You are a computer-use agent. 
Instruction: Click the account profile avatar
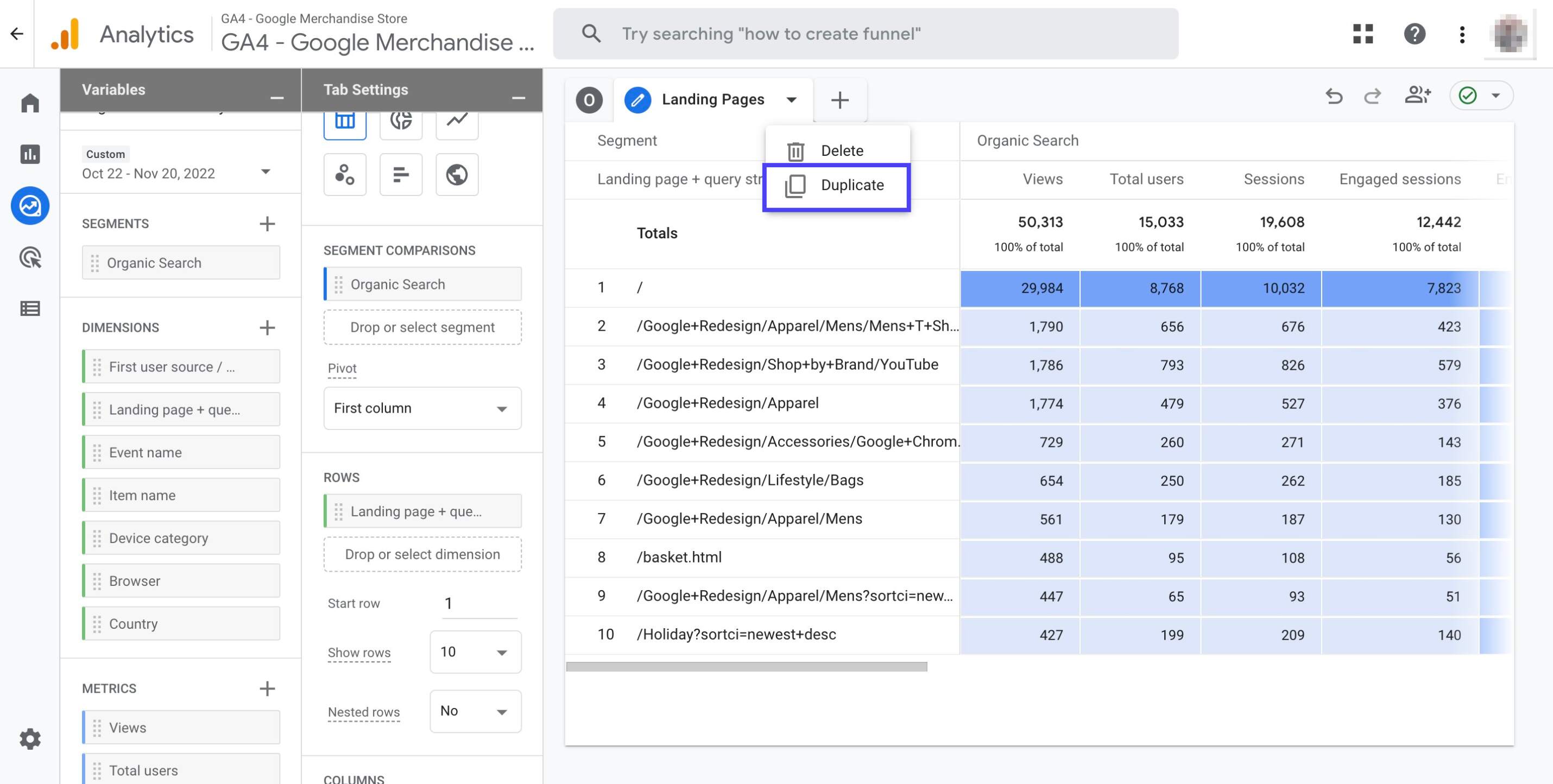click(1510, 34)
